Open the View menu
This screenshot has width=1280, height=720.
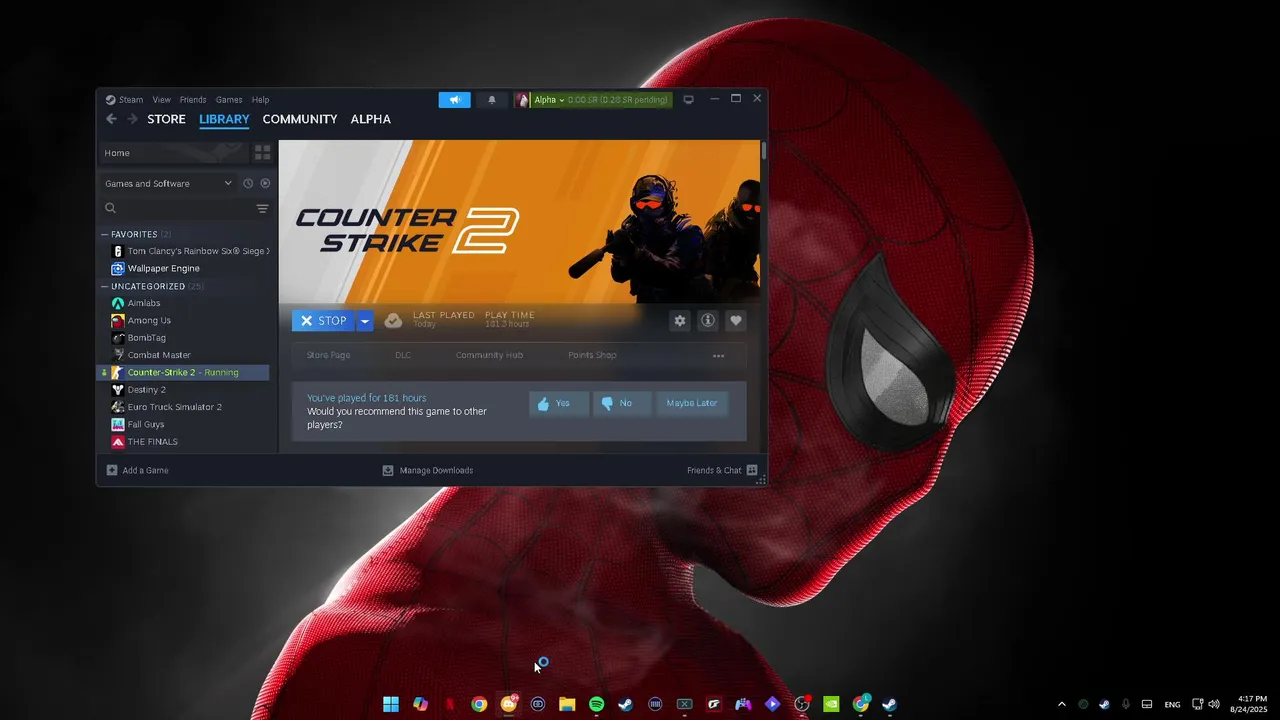click(x=161, y=100)
